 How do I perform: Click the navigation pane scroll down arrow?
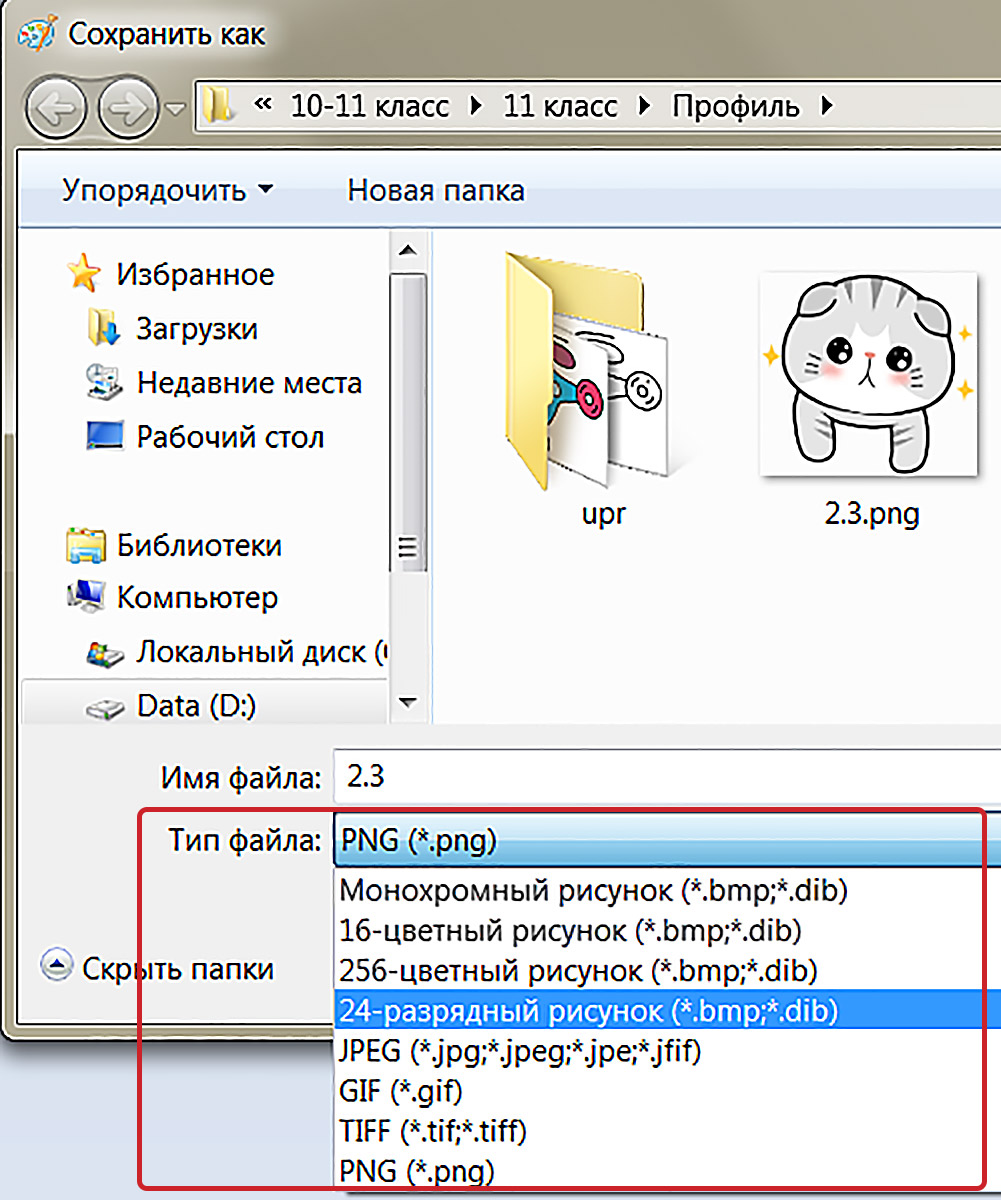(x=406, y=702)
